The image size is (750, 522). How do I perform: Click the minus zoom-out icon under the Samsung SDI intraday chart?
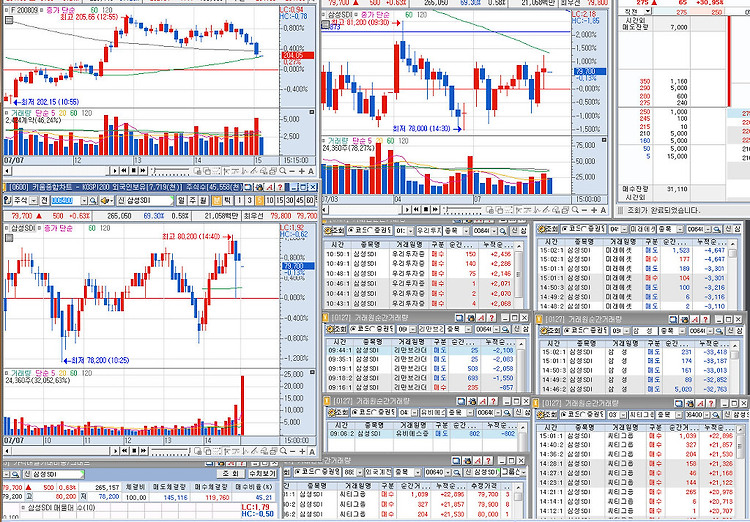(293, 451)
